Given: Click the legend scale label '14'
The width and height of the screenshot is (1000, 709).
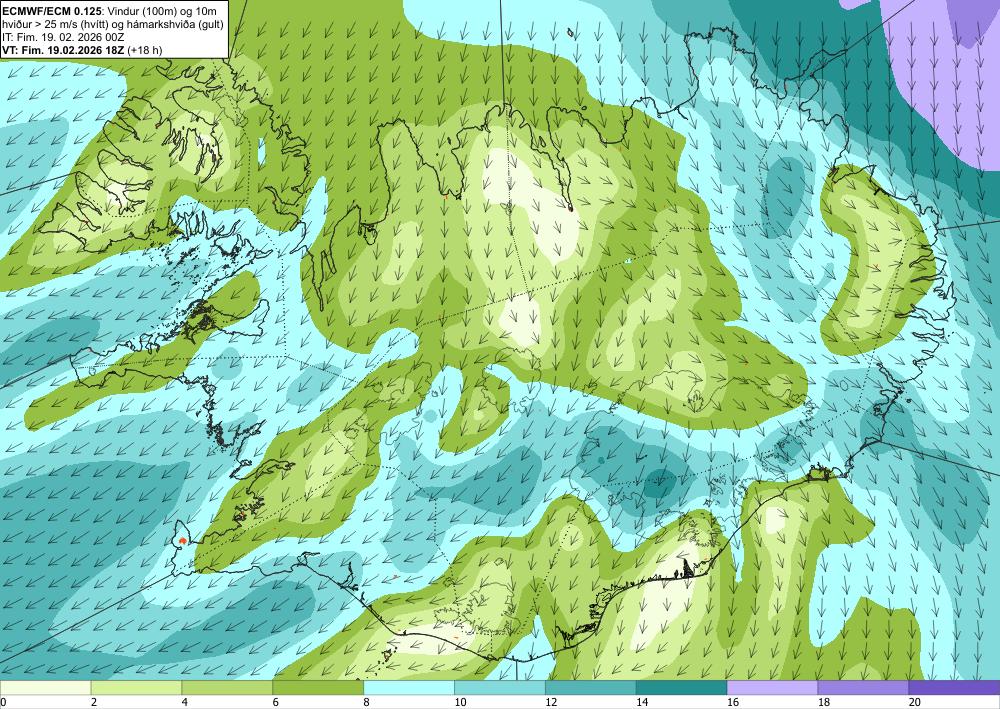Looking at the screenshot, I should point(642,703).
